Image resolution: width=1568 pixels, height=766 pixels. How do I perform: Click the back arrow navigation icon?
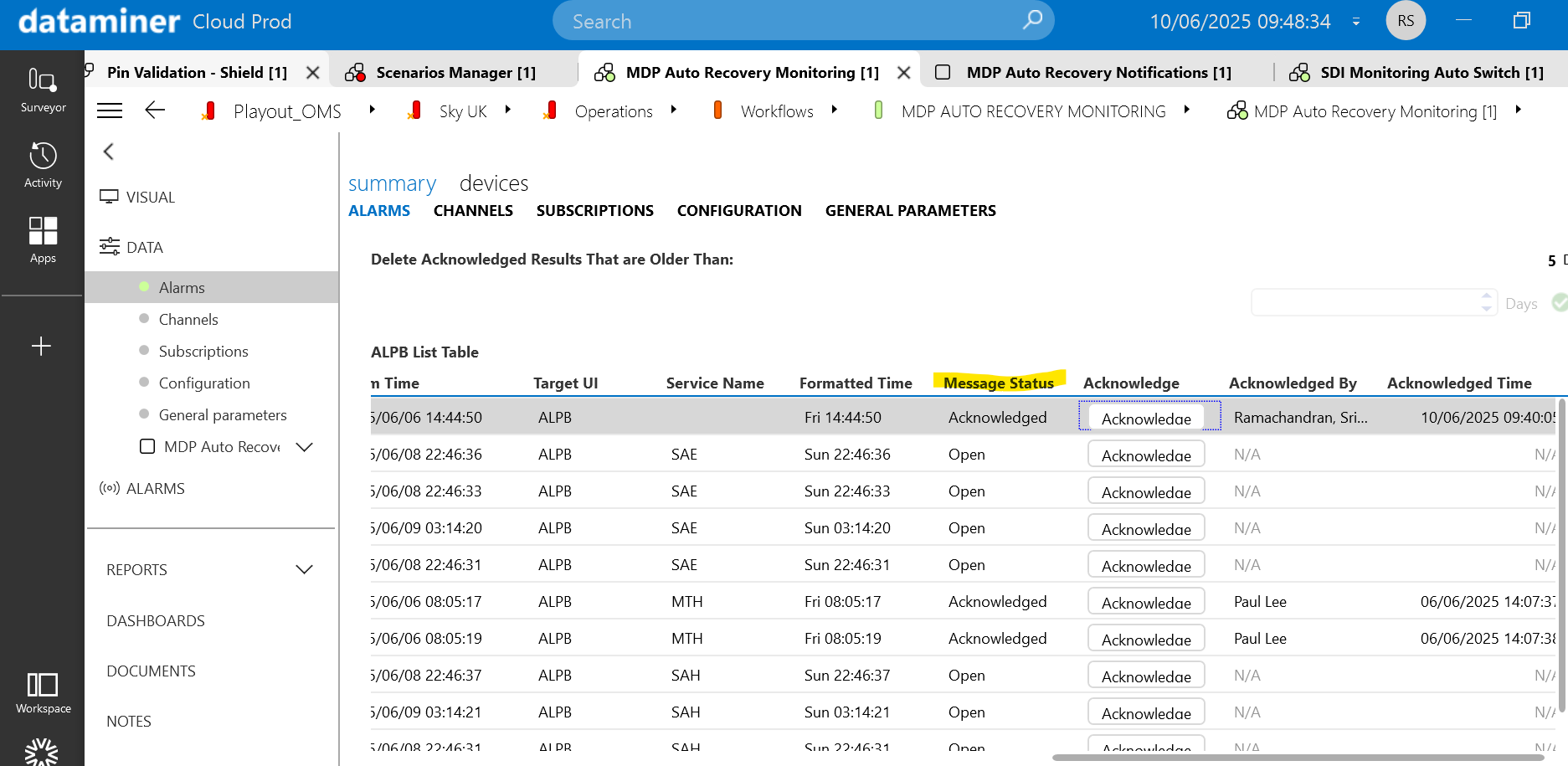pyautogui.click(x=155, y=111)
